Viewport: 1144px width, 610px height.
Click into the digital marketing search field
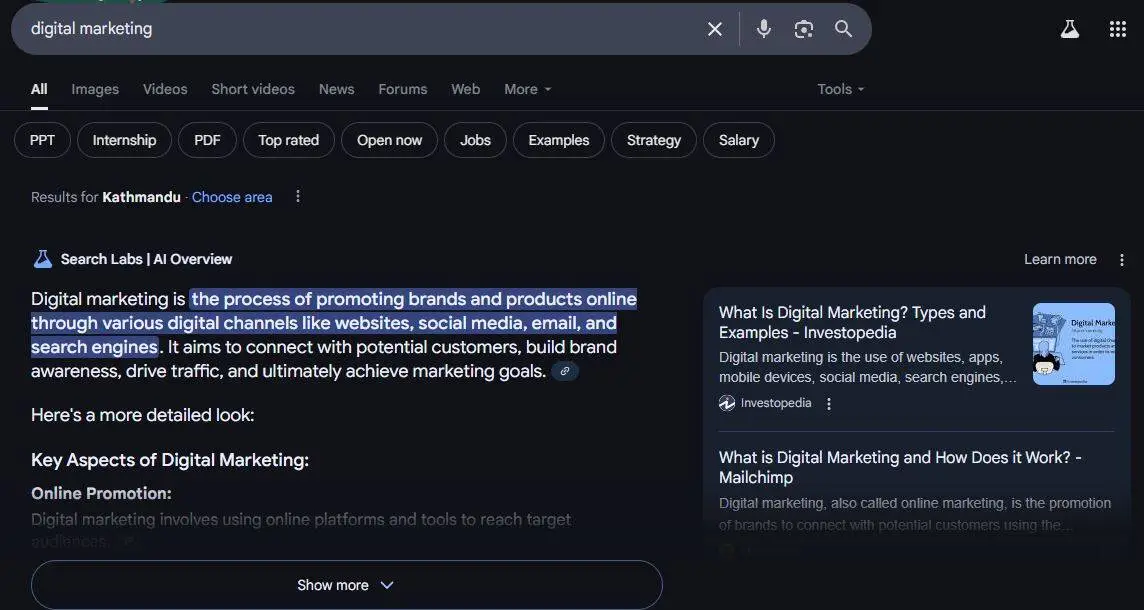click(x=358, y=29)
